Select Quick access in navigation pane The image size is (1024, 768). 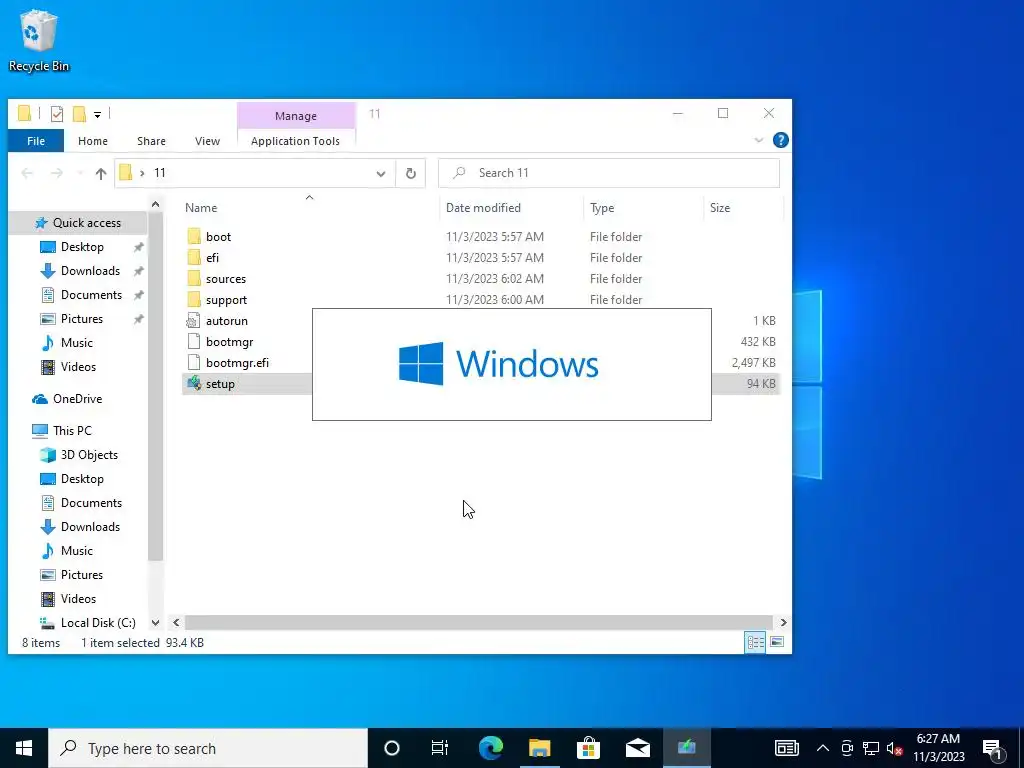[x=78, y=223]
